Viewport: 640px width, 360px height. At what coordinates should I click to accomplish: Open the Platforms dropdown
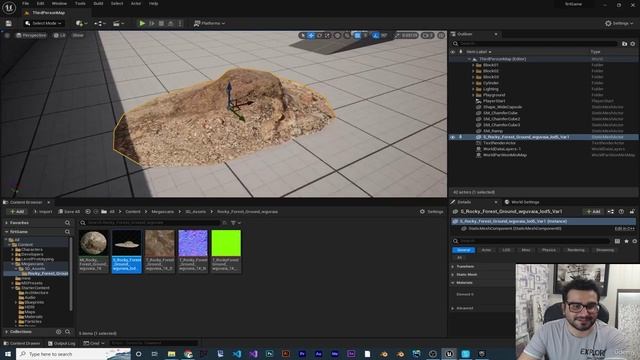pos(209,23)
